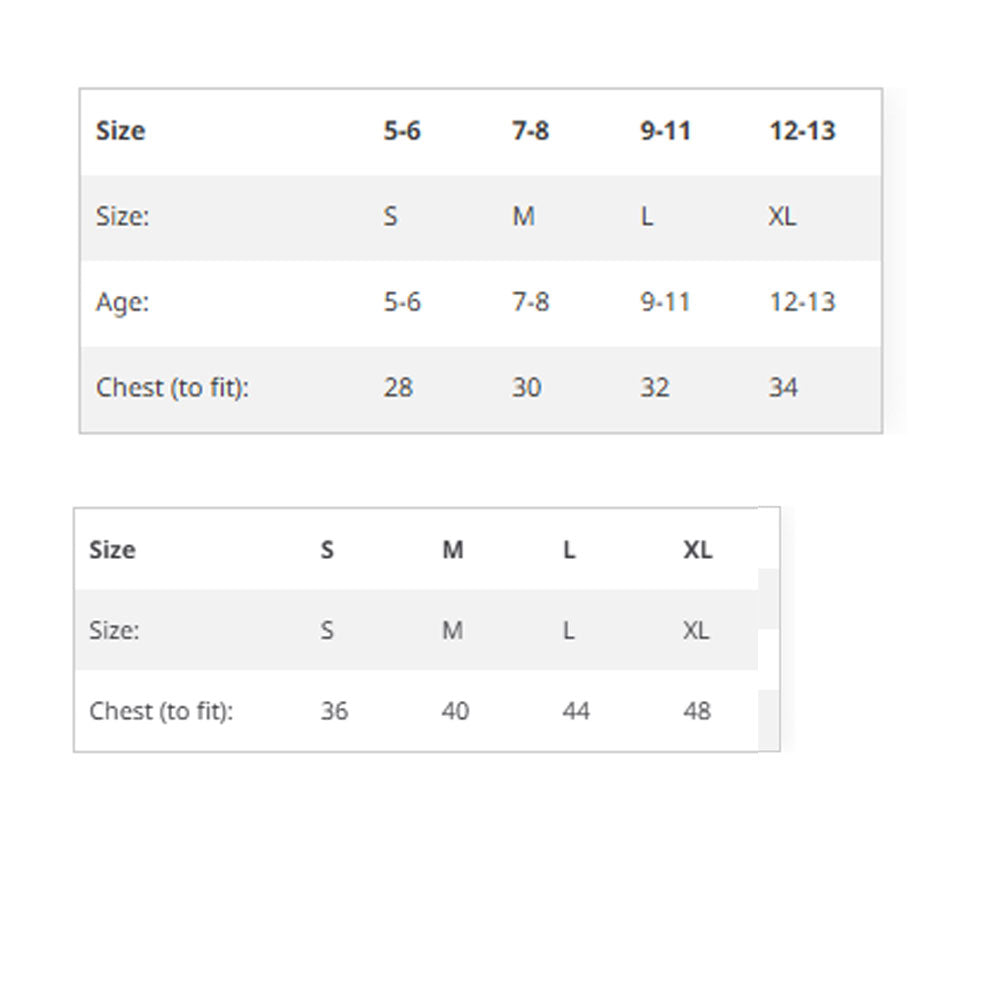Click 'Chest (to fit):' label in upper table
Viewport: 1000px width, 1000px height.
172,388
